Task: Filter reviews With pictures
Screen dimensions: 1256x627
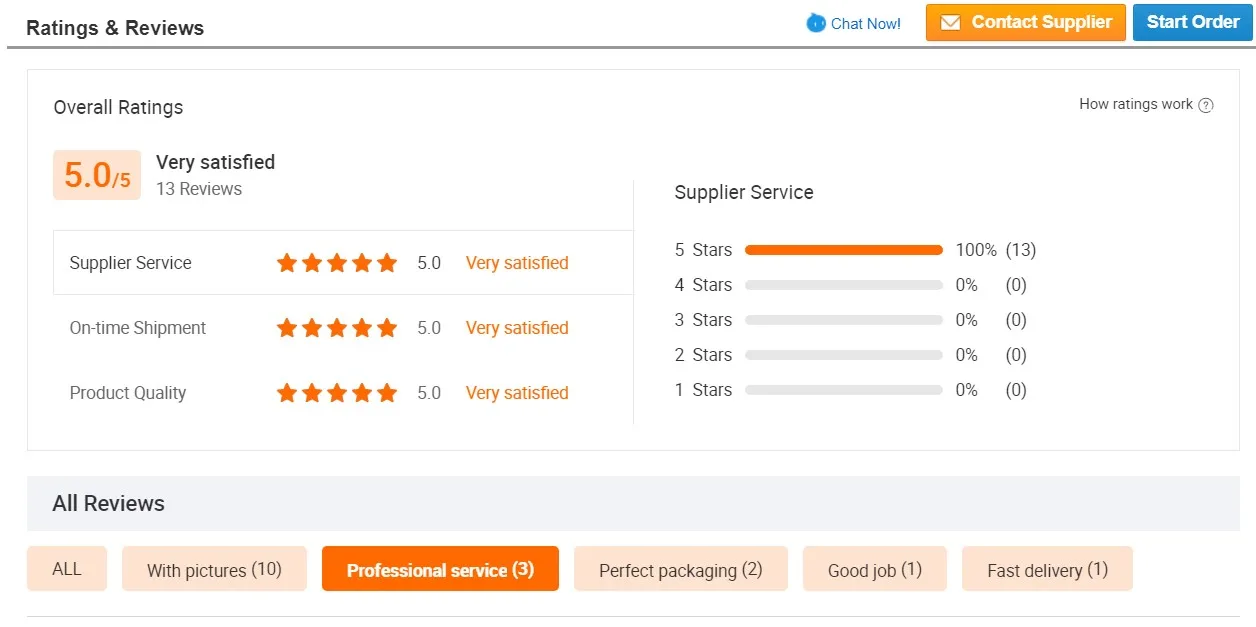Action: pyautogui.click(x=214, y=570)
